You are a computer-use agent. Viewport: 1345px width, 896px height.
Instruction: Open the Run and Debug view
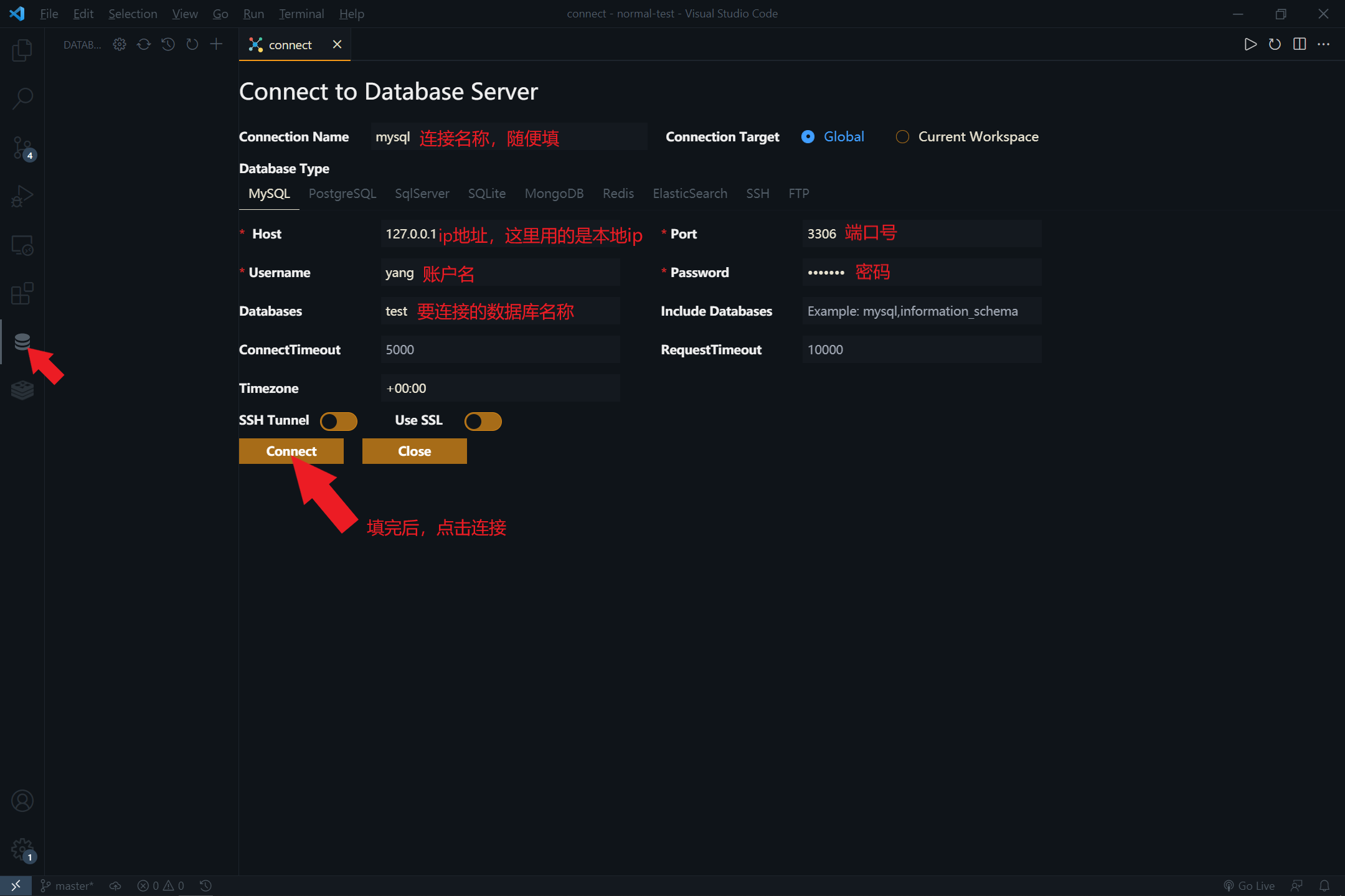point(22,196)
